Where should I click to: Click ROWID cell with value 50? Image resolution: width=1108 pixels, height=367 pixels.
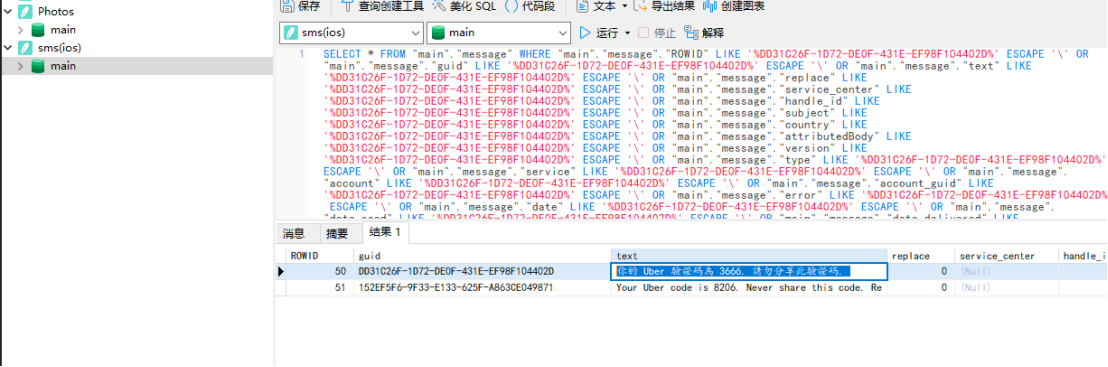318,271
